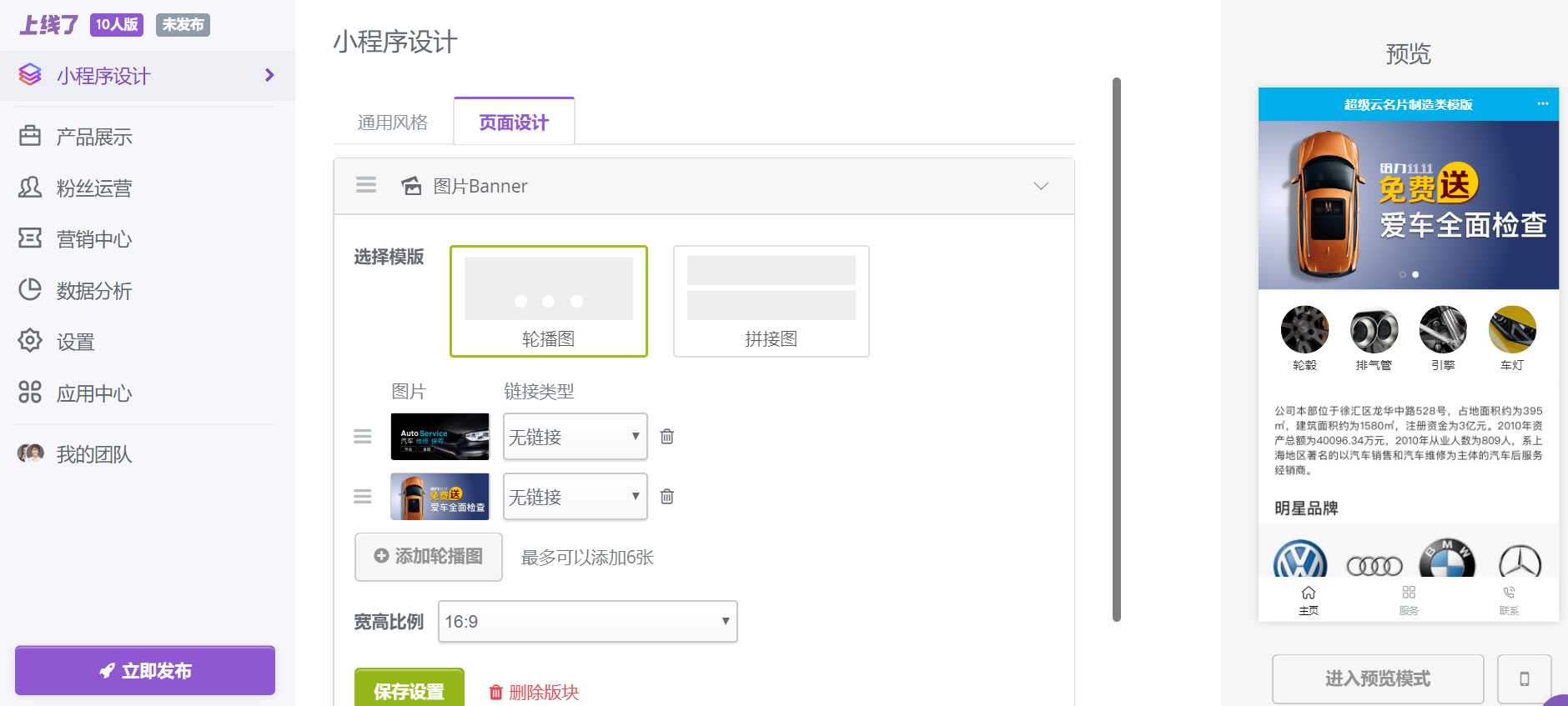Click the 车灯 category icon in preview
Viewport: 1568px width, 706px height.
pyautogui.click(x=1512, y=329)
